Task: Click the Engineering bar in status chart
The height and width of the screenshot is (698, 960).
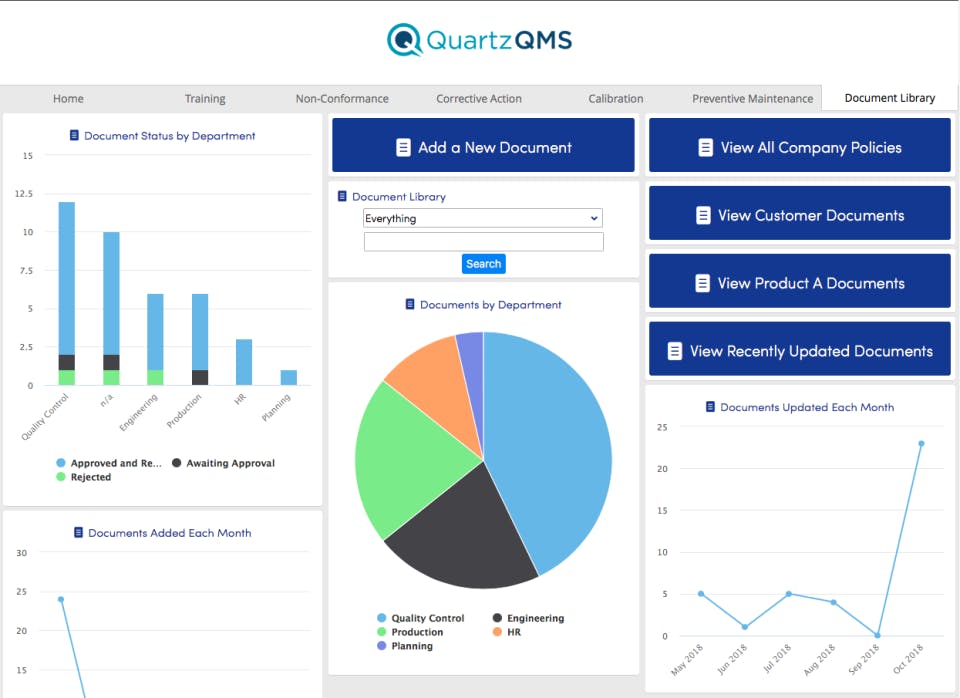Action: point(156,332)
